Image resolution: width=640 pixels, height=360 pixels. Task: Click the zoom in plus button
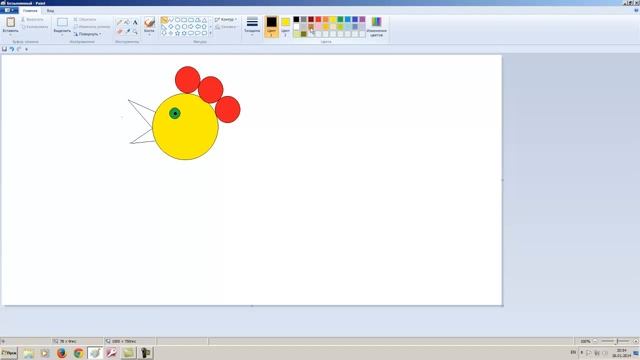pyautogui.click(x=636, y=341)
